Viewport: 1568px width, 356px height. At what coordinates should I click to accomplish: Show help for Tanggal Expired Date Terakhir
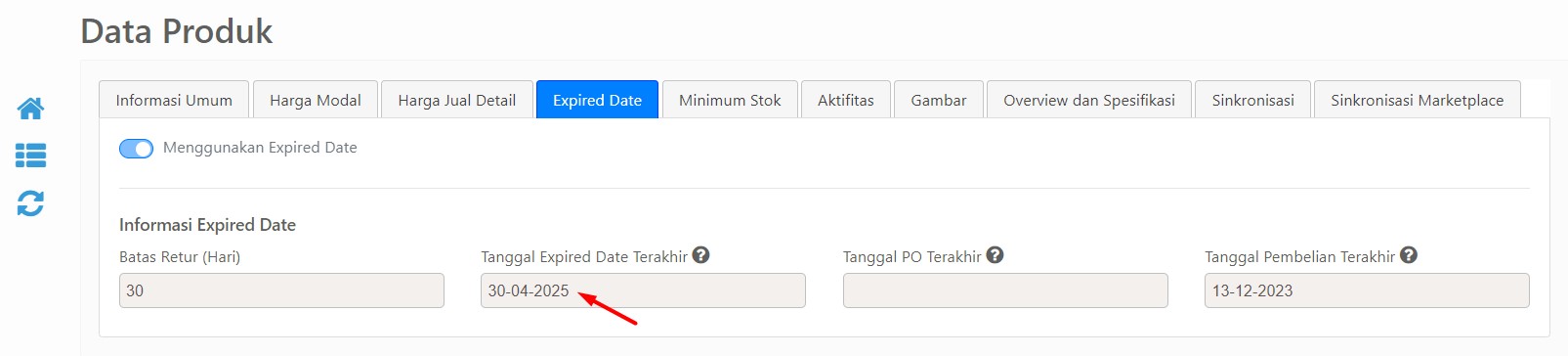click(700, 255)
